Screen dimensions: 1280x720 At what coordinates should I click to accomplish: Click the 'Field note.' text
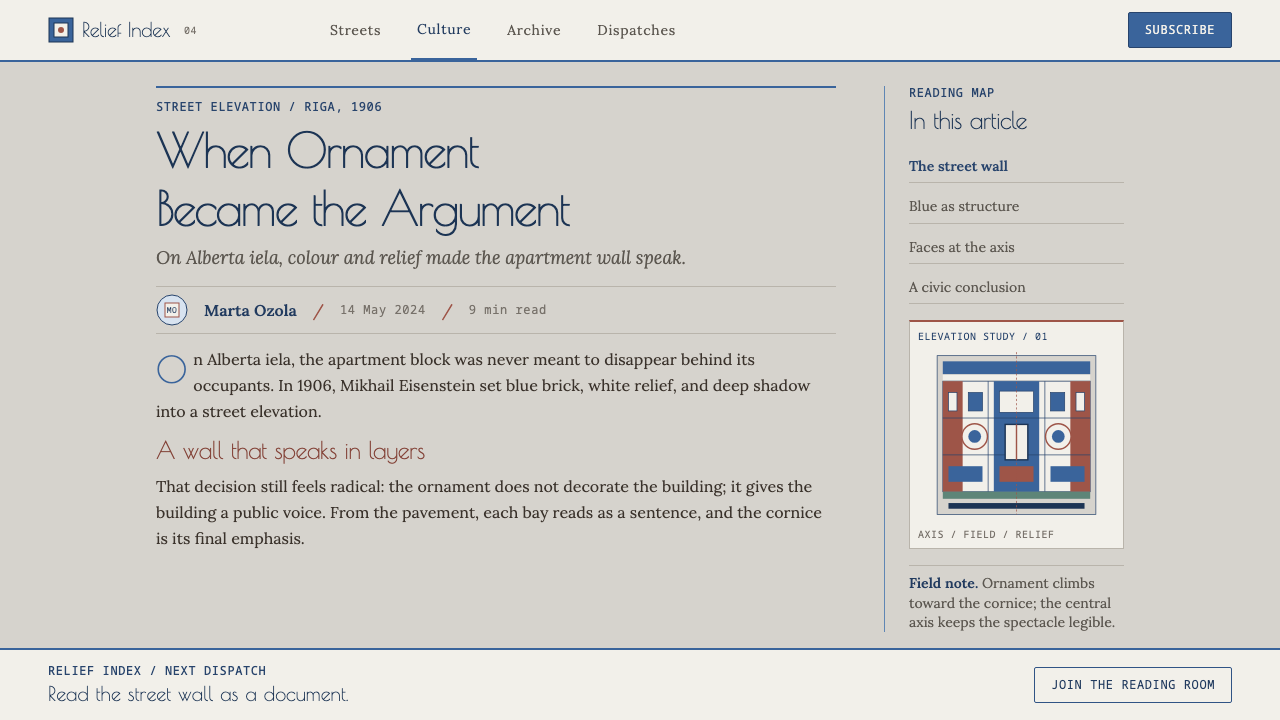pos(943,583)
